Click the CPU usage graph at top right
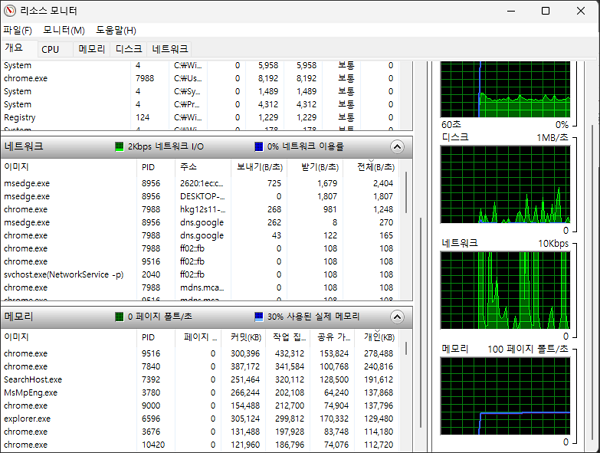This screenshot has width=600, height=453. coord(505,89)
